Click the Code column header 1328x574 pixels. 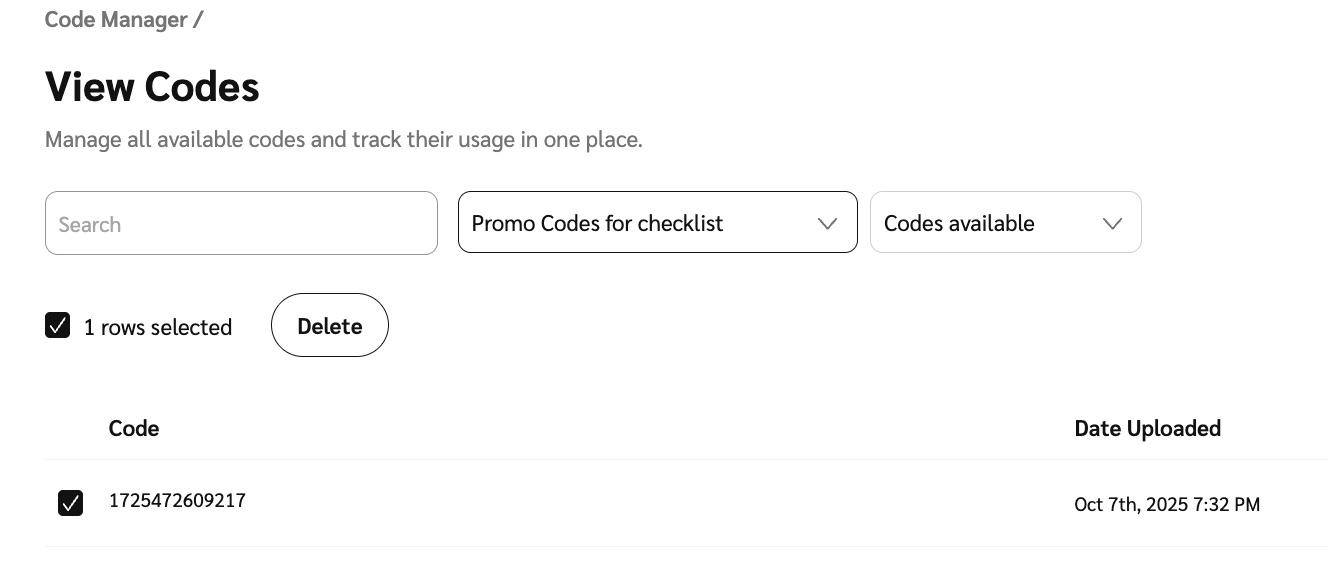tap(134, 428)
